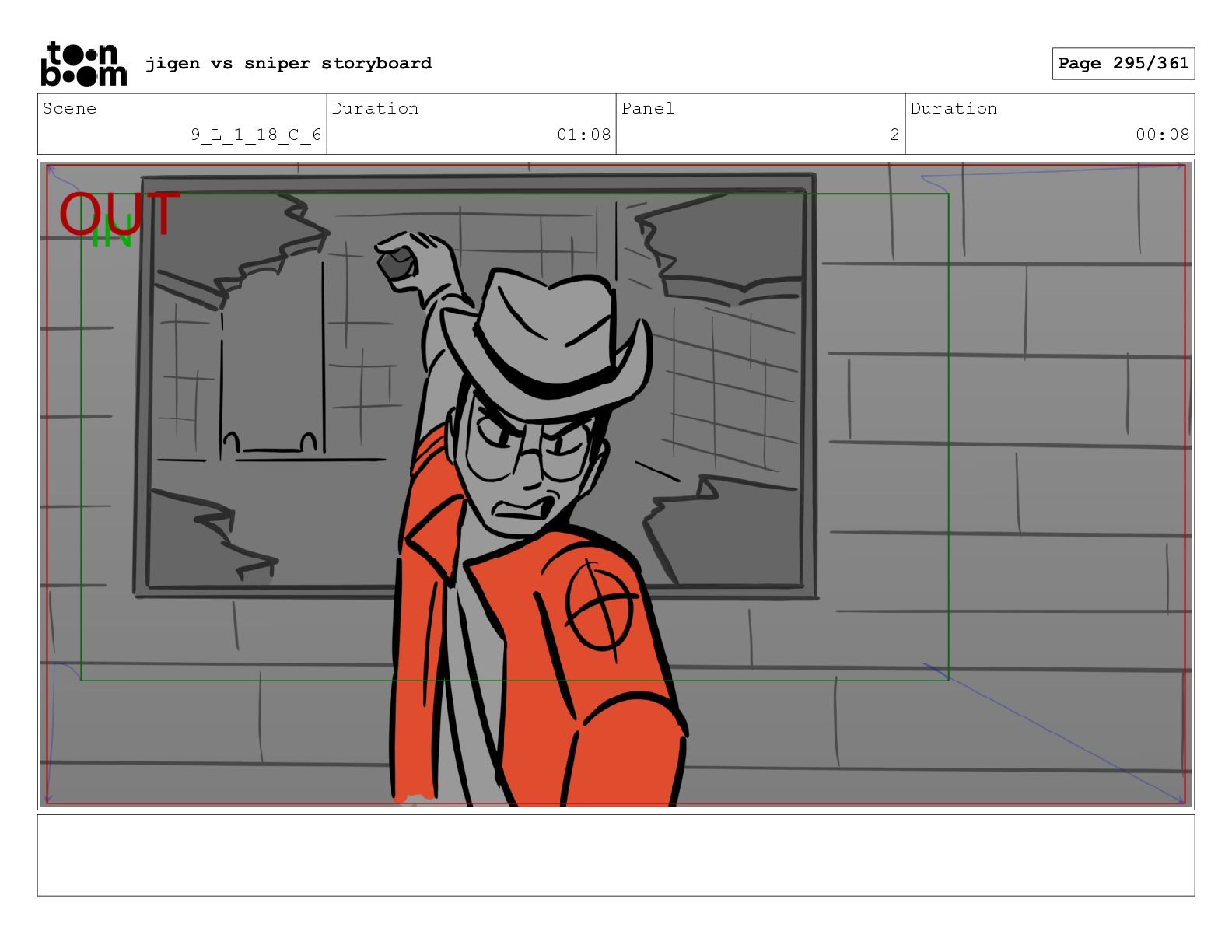Viewport: 1232px width, 952px height.
Task: Click the storyboard panel drawing of the sniper
Action: 616,485
